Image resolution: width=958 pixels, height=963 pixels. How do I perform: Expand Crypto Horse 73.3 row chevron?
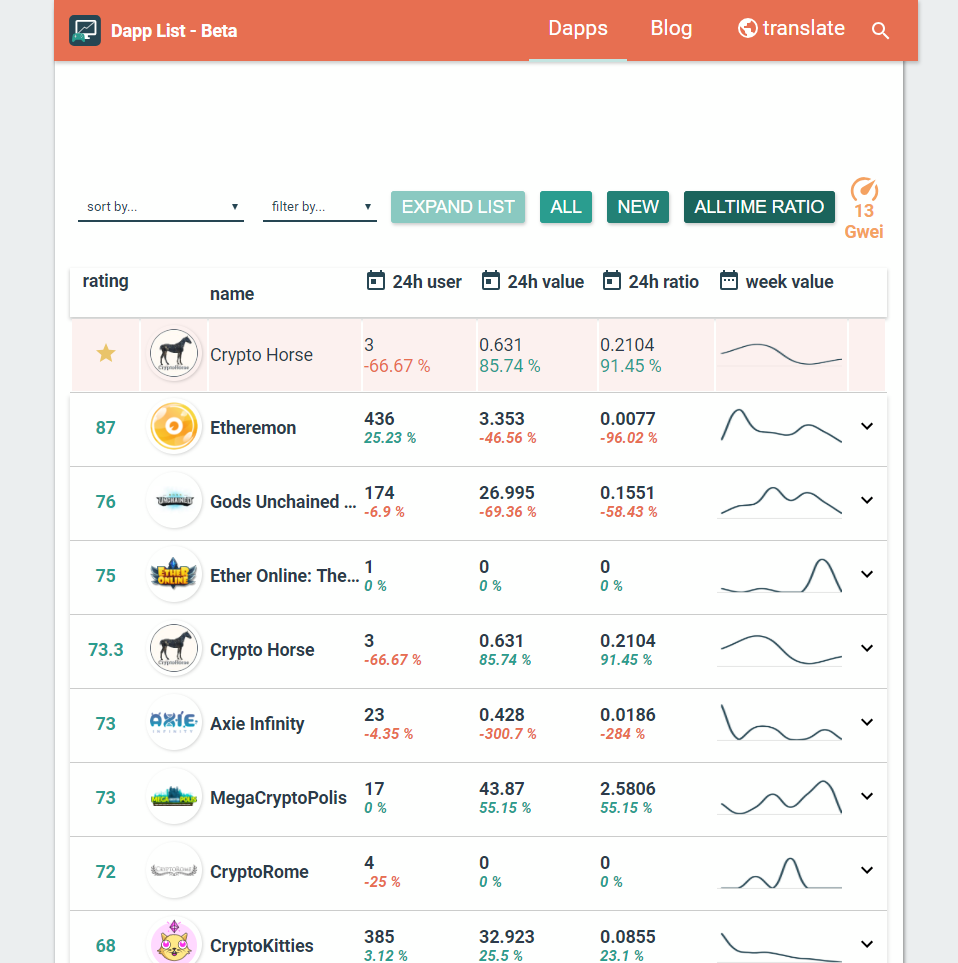[867, 649]
